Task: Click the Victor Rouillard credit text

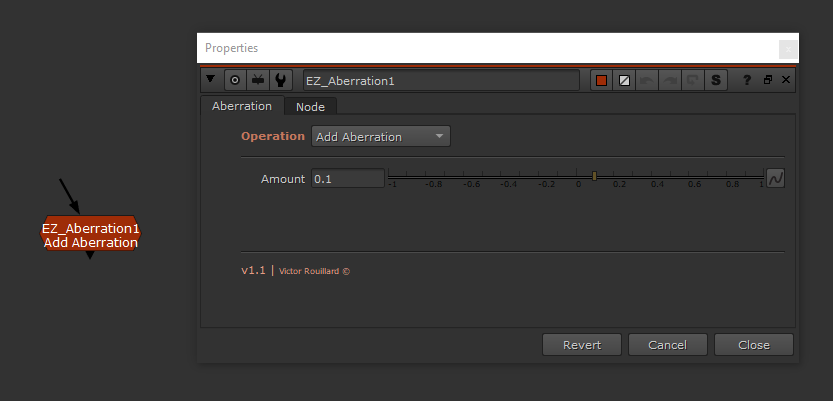Action: [314, 271]
